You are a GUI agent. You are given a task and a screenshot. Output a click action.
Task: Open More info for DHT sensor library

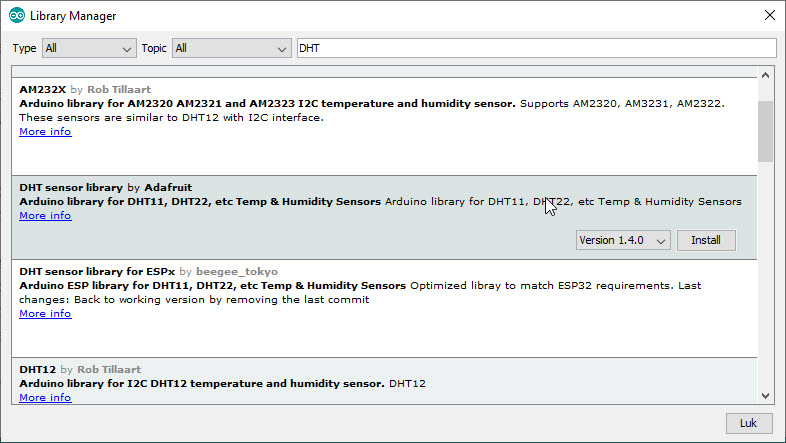point(45,215)
